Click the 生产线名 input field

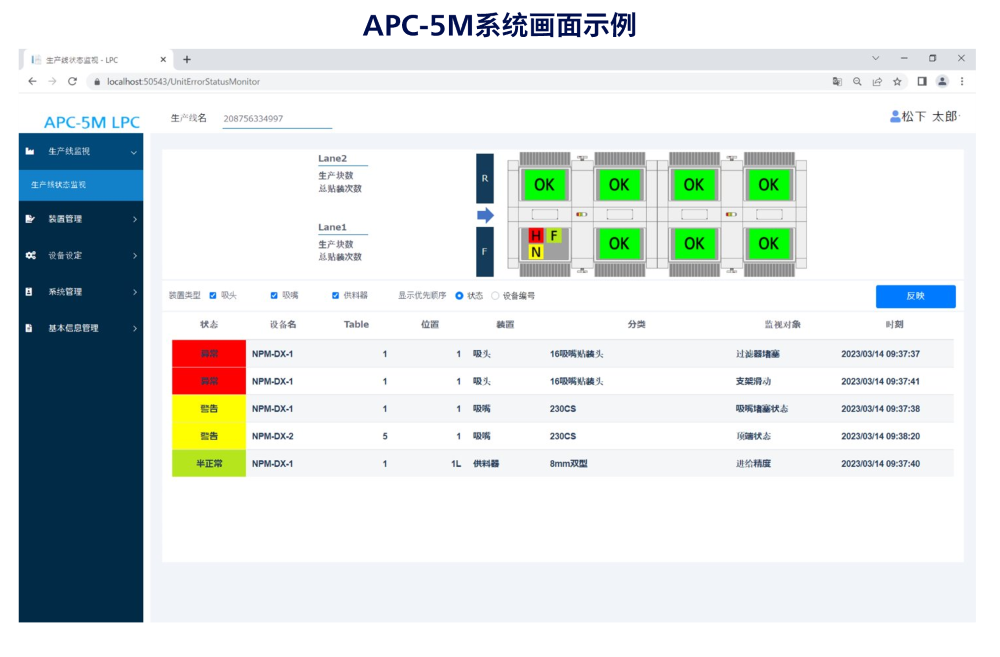[276, 118]
